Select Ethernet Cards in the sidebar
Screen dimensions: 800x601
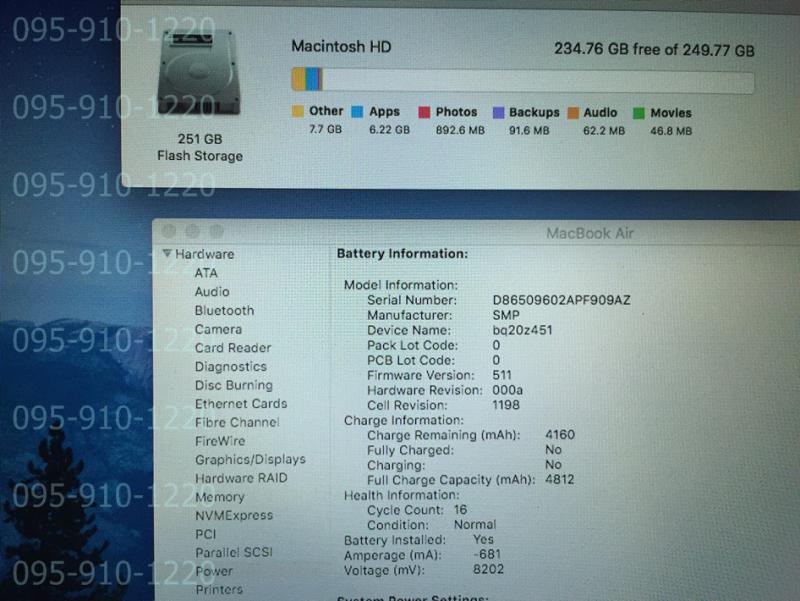click(241, 404)
